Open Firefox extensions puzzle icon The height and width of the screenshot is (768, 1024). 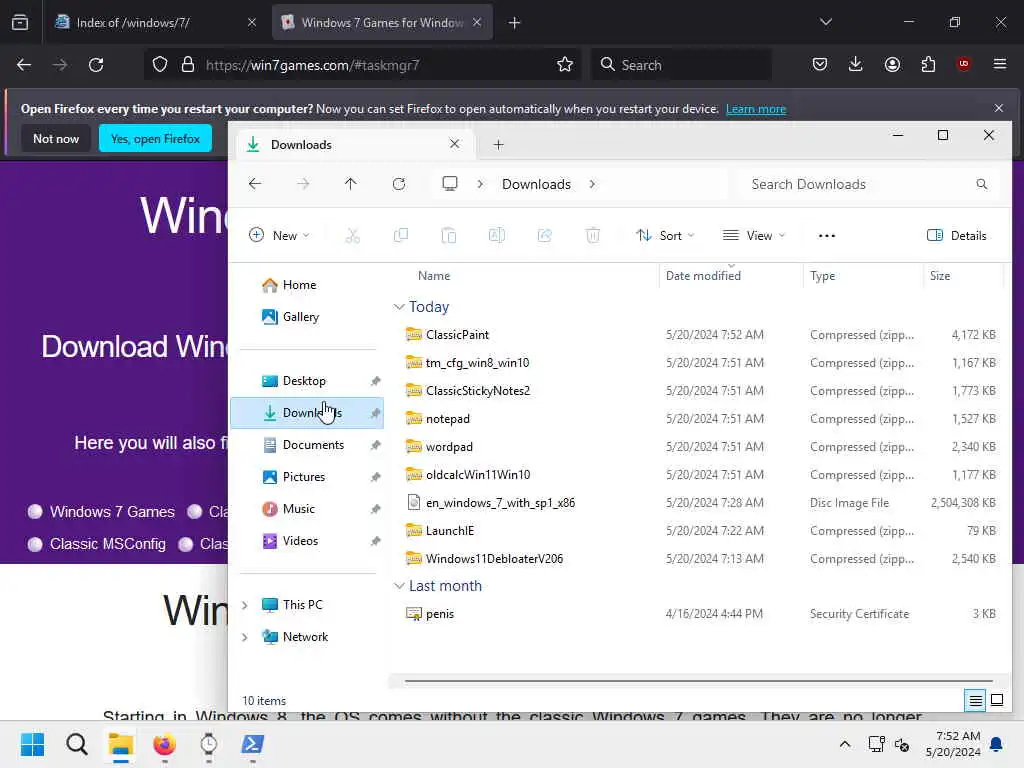pyautogui.click(x=928, y=64)
